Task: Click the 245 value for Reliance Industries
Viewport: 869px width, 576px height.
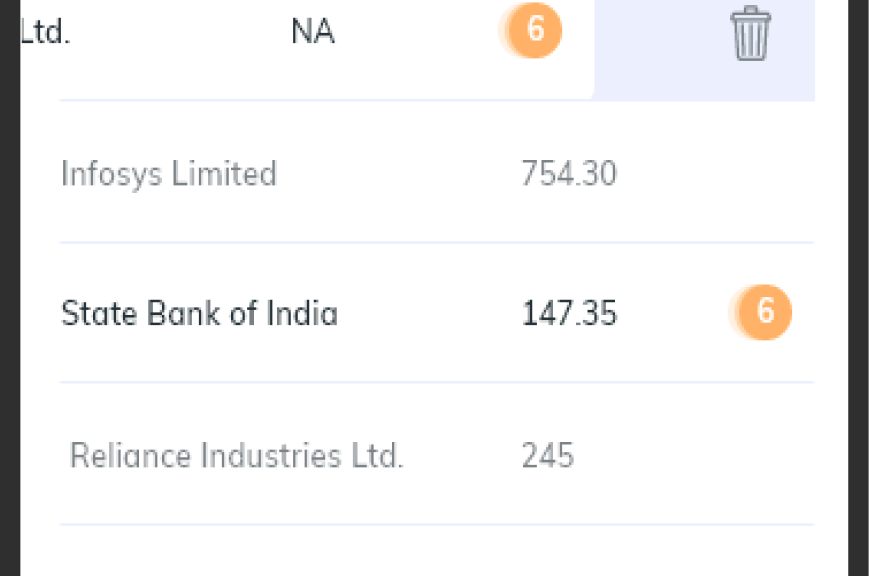Action: (548, 456)
